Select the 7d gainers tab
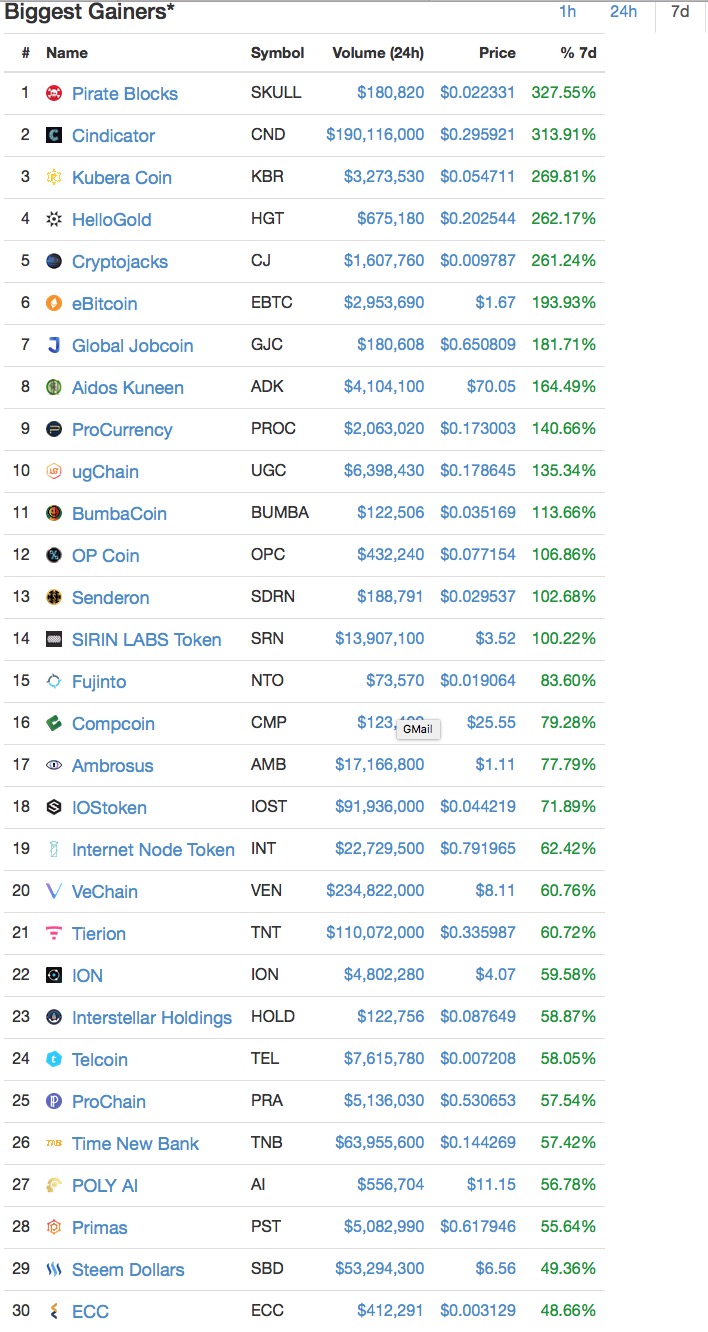Screen dimensions: 708x1332 click(x=680, y=12)
